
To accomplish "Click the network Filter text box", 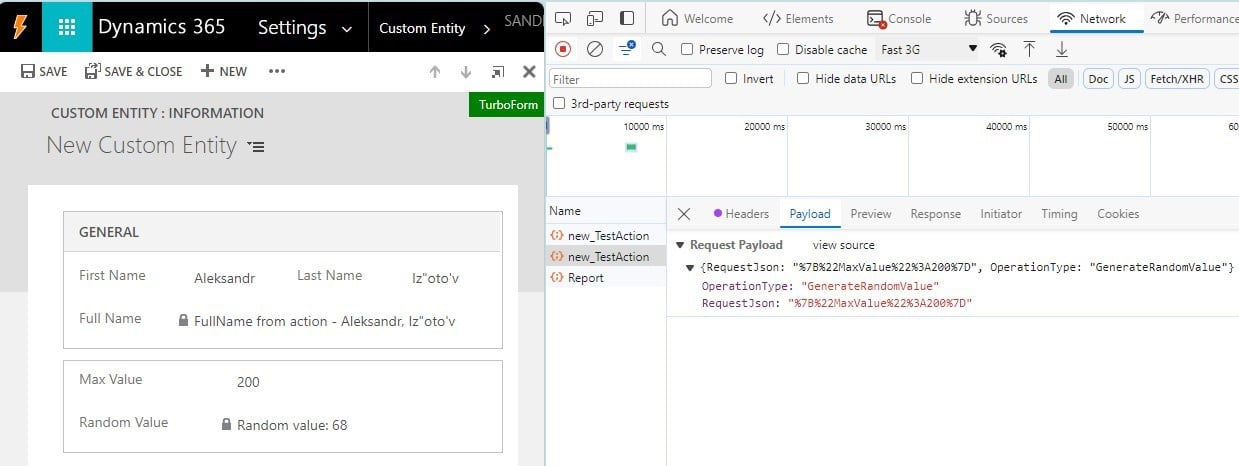I will pos(630,79).
